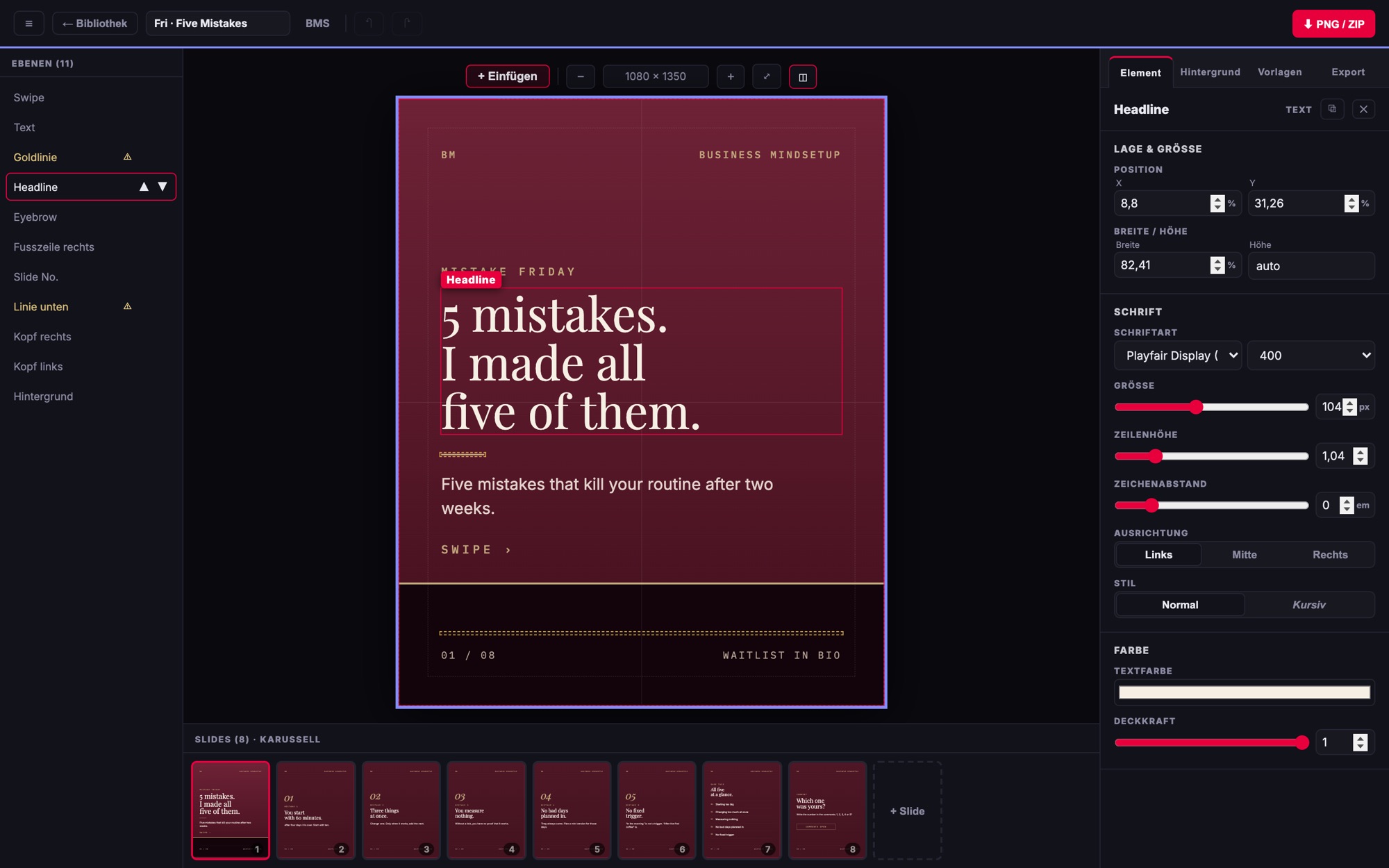Screen dimensions: 1389x868
Task: Click the Y position stepper arrows
Action: coord(1351,203)
